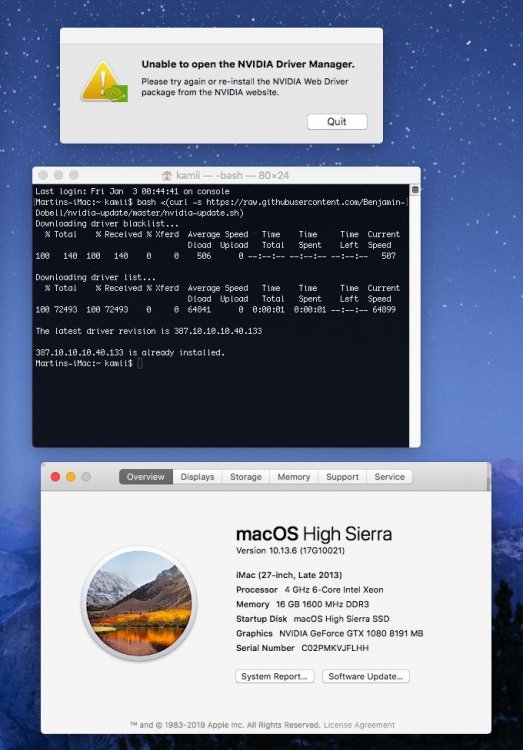Open System Report from About This Mac
Image resolution: width=523 pixels, height=750 pixels.
coord(275,676)
